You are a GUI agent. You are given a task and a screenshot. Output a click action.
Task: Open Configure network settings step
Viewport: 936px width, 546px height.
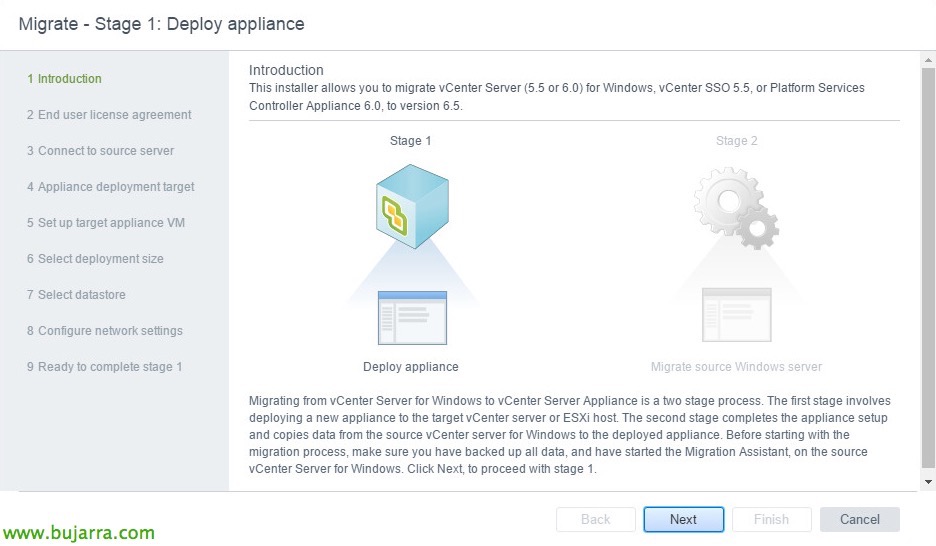pyautogui.click(x=104, y=331)
